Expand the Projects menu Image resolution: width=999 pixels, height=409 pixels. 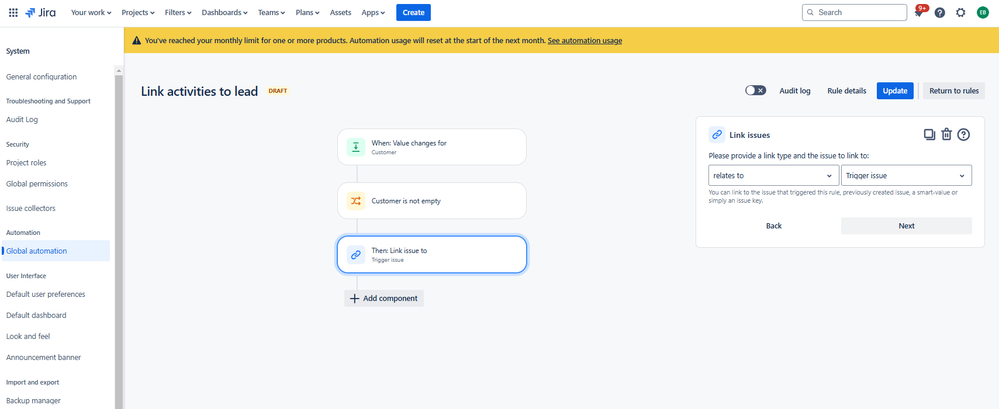point(138,12)
